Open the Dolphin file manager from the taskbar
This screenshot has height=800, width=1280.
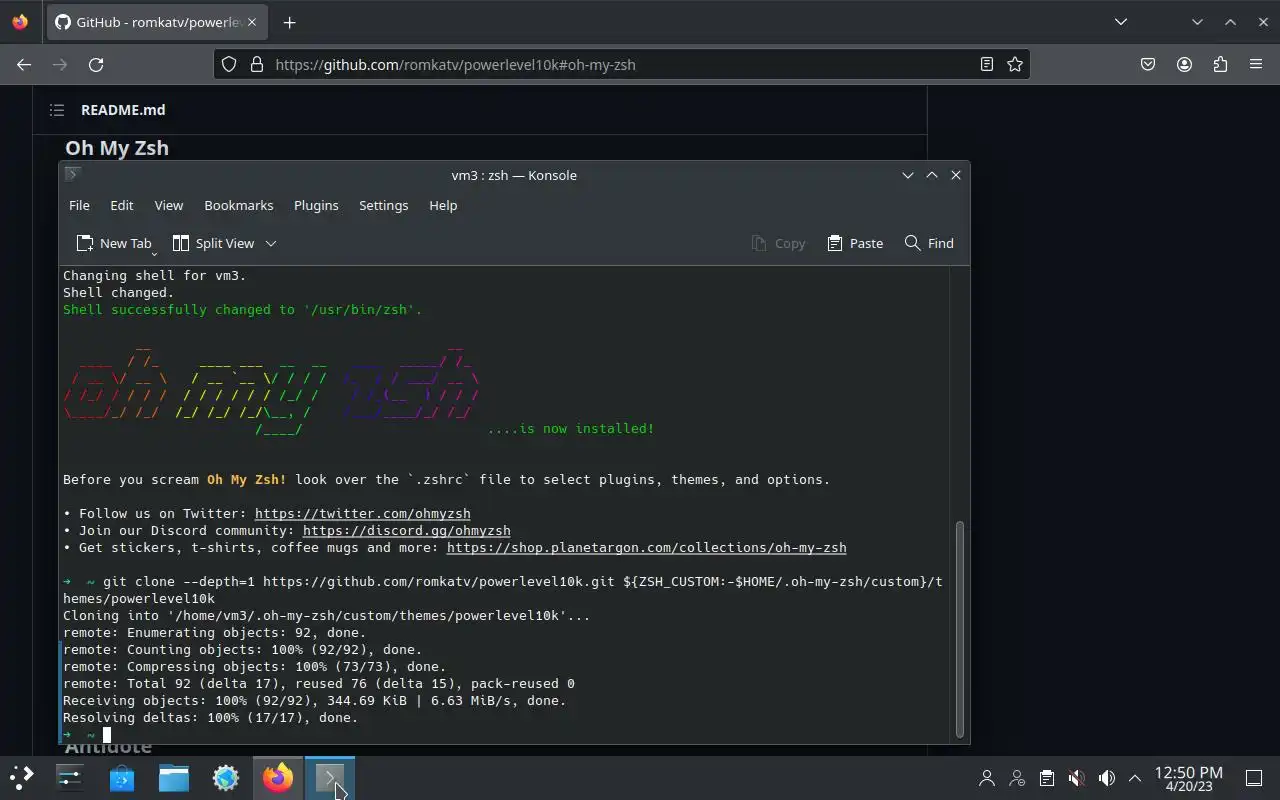pyautogui.click(x=174, y=777)
